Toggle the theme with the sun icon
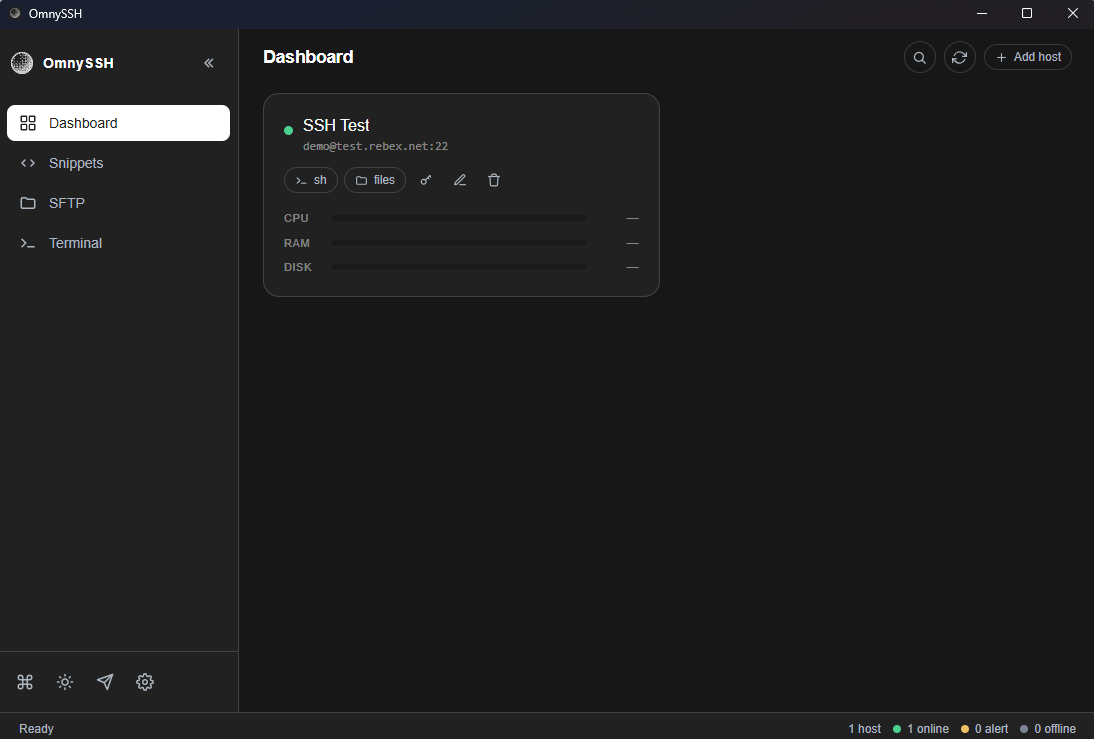 click(x=65, y=682)
